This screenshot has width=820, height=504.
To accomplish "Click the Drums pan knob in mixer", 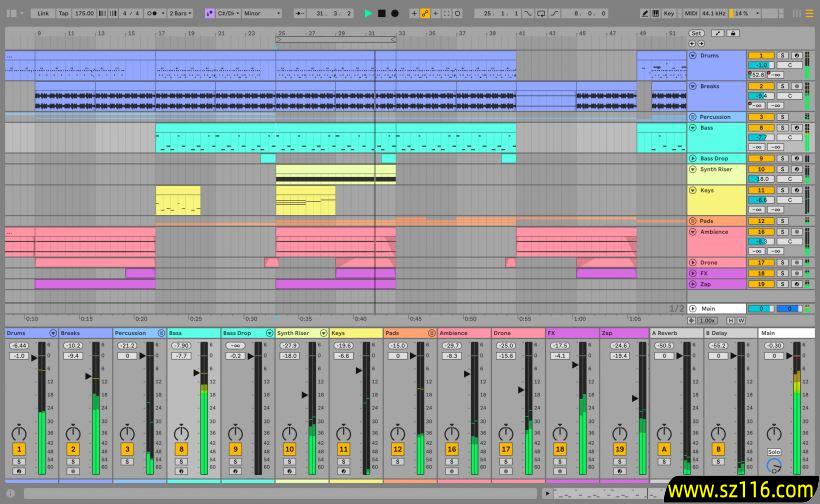I will click(x=18, y=433).
